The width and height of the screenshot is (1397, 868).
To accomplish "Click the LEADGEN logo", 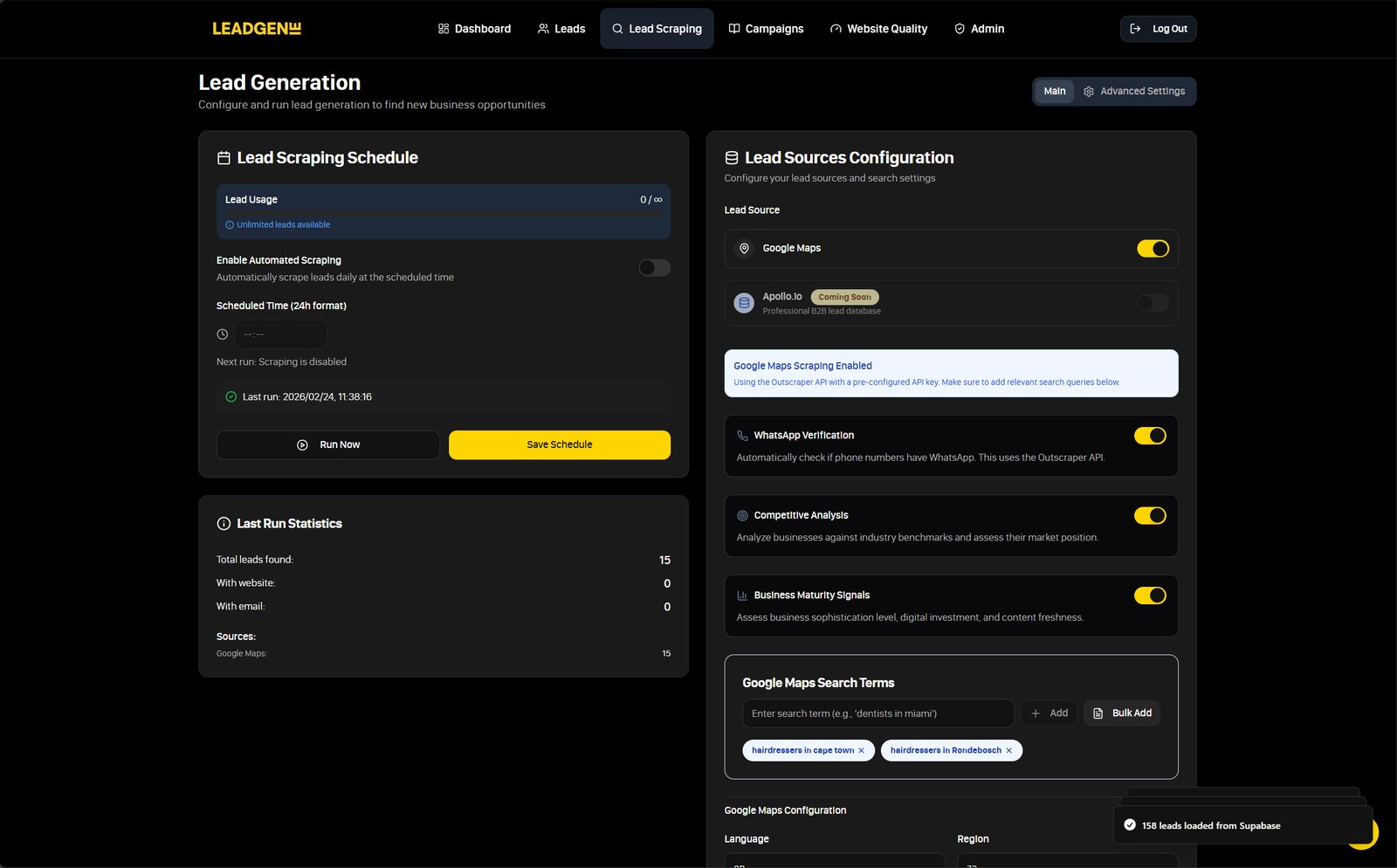I will pyautogui.click(x=257, y=29).
